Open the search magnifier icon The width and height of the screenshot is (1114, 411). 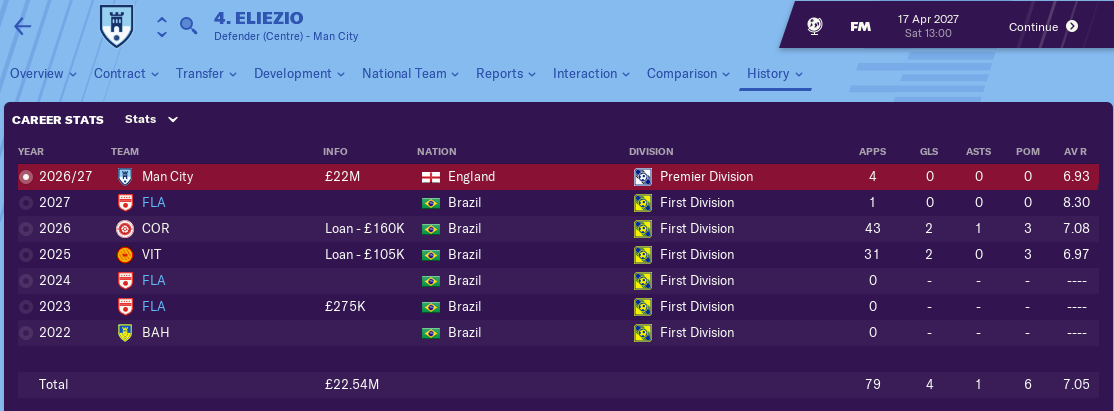point(188,26)
